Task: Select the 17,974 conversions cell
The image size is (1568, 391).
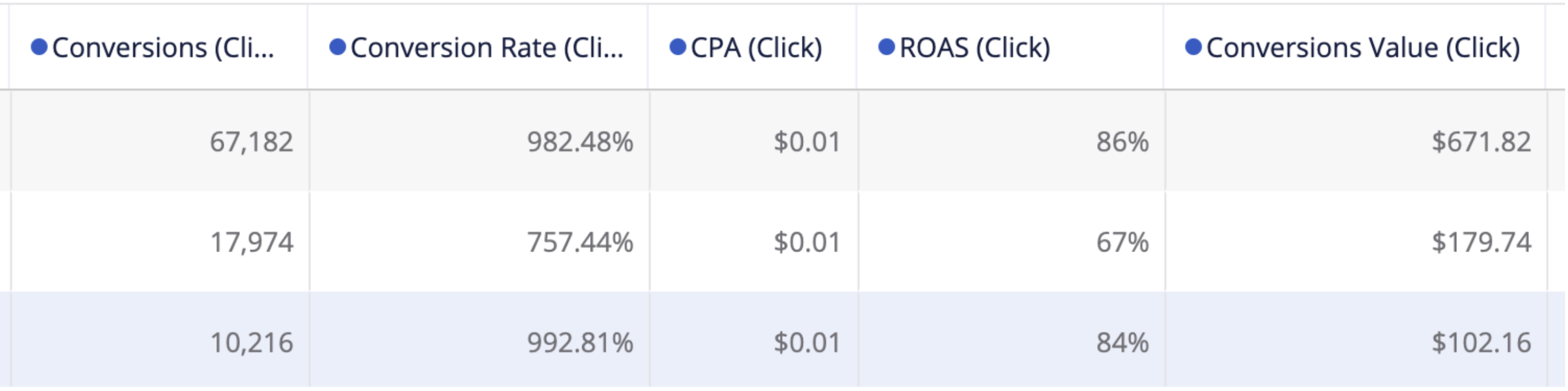Action: 251,242
